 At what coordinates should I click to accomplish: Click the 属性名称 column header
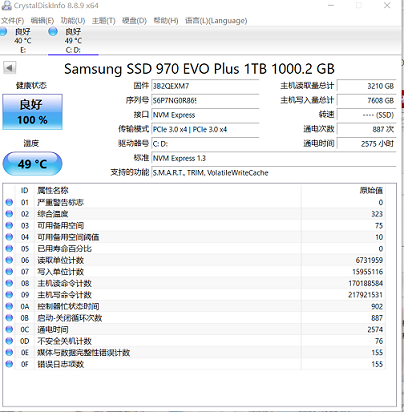[x=168, y=190]
